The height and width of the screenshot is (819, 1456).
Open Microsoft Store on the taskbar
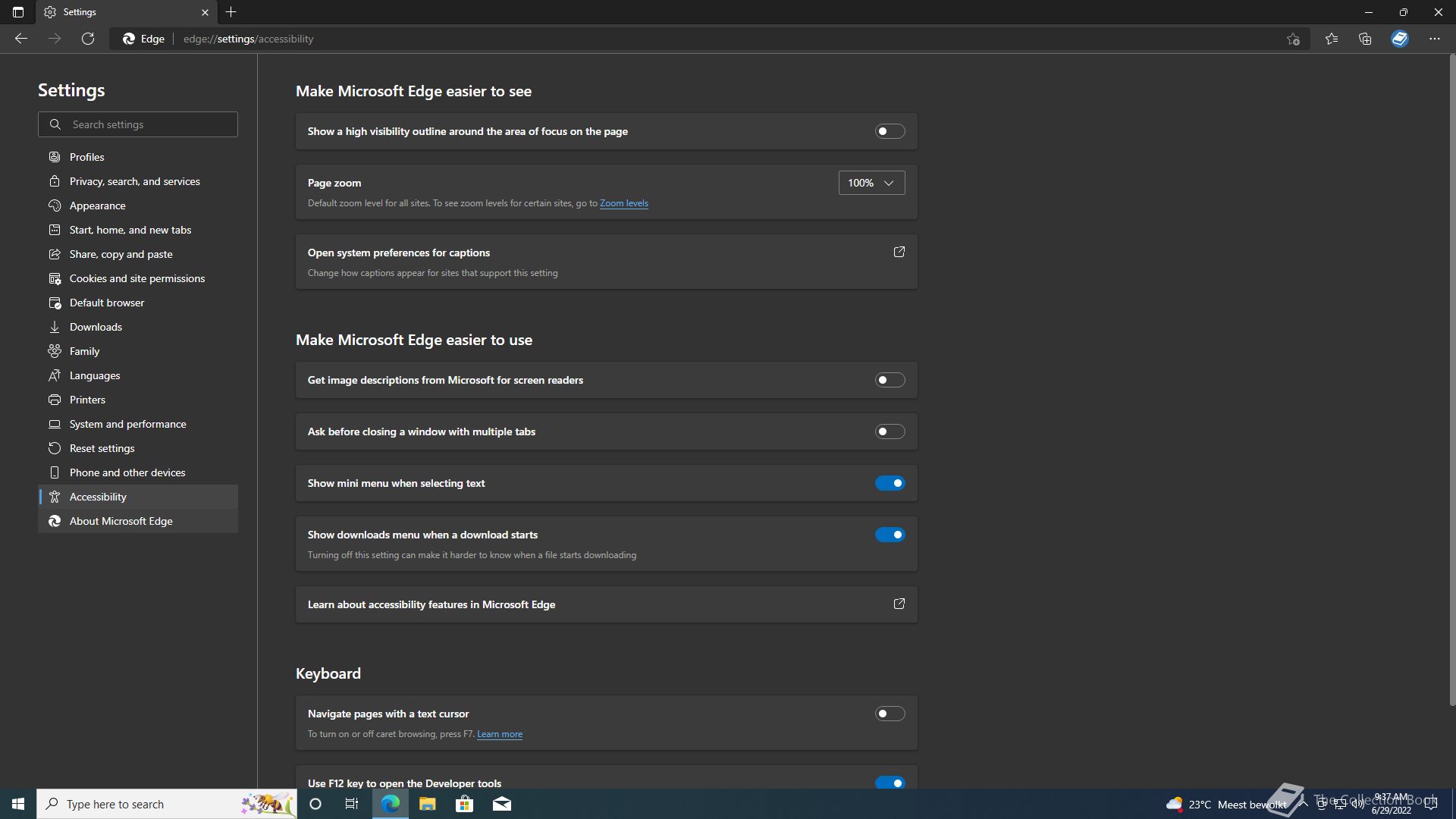click(464, 804)
